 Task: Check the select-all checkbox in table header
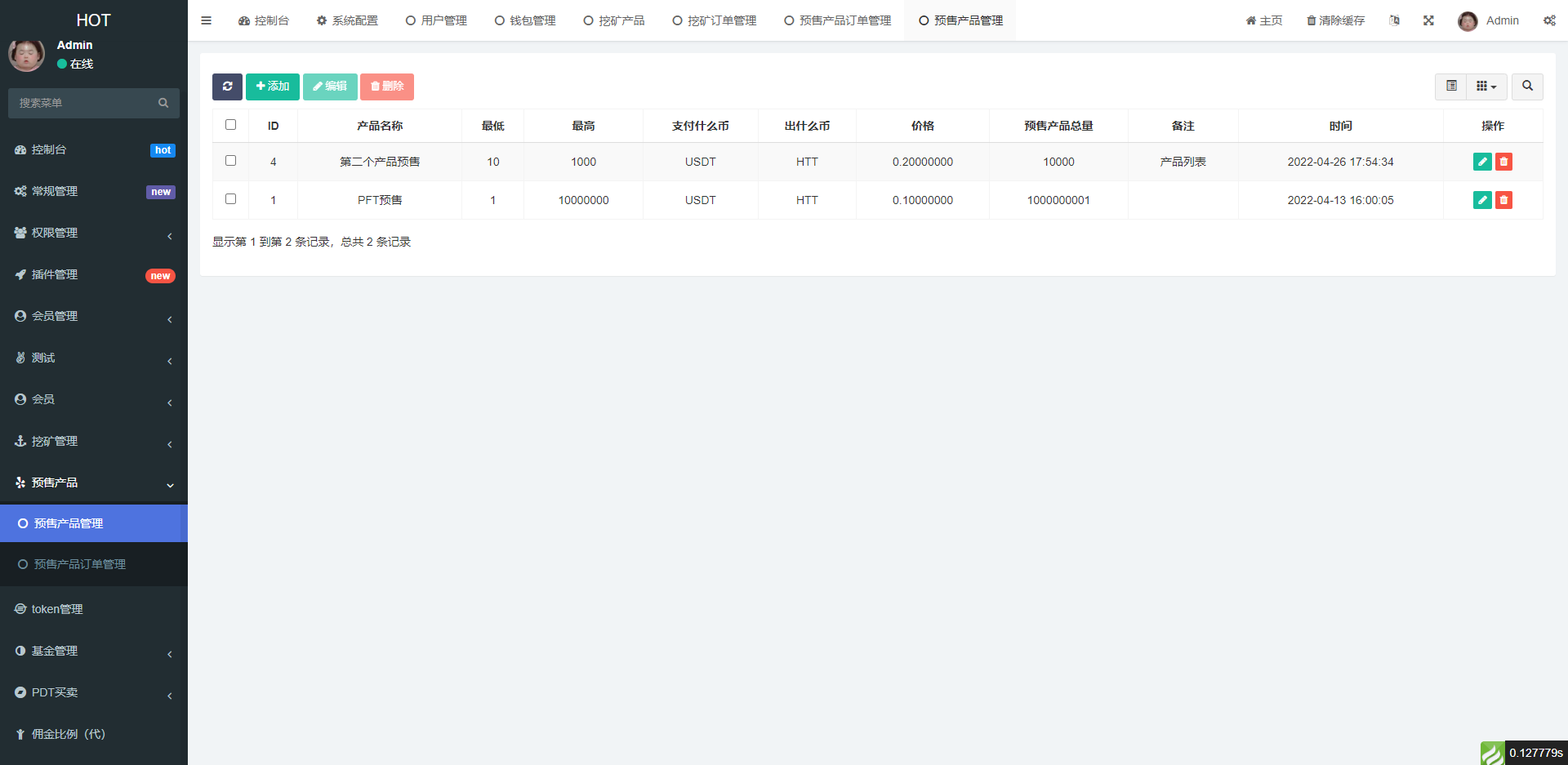click(230, 125)
